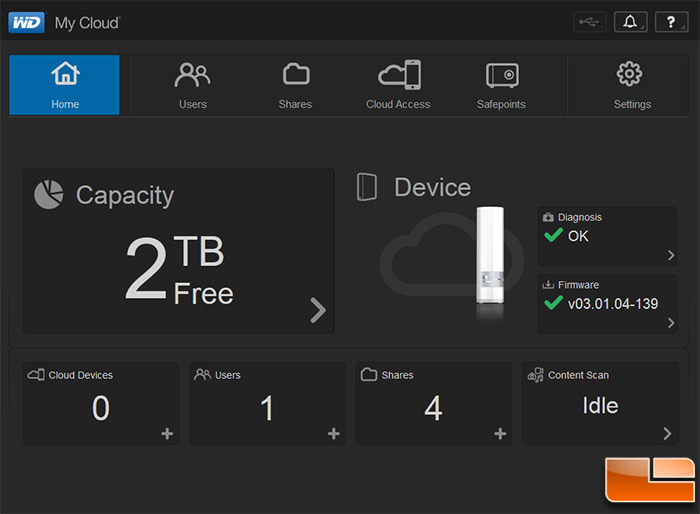Click the Capacity heading text

125,196
